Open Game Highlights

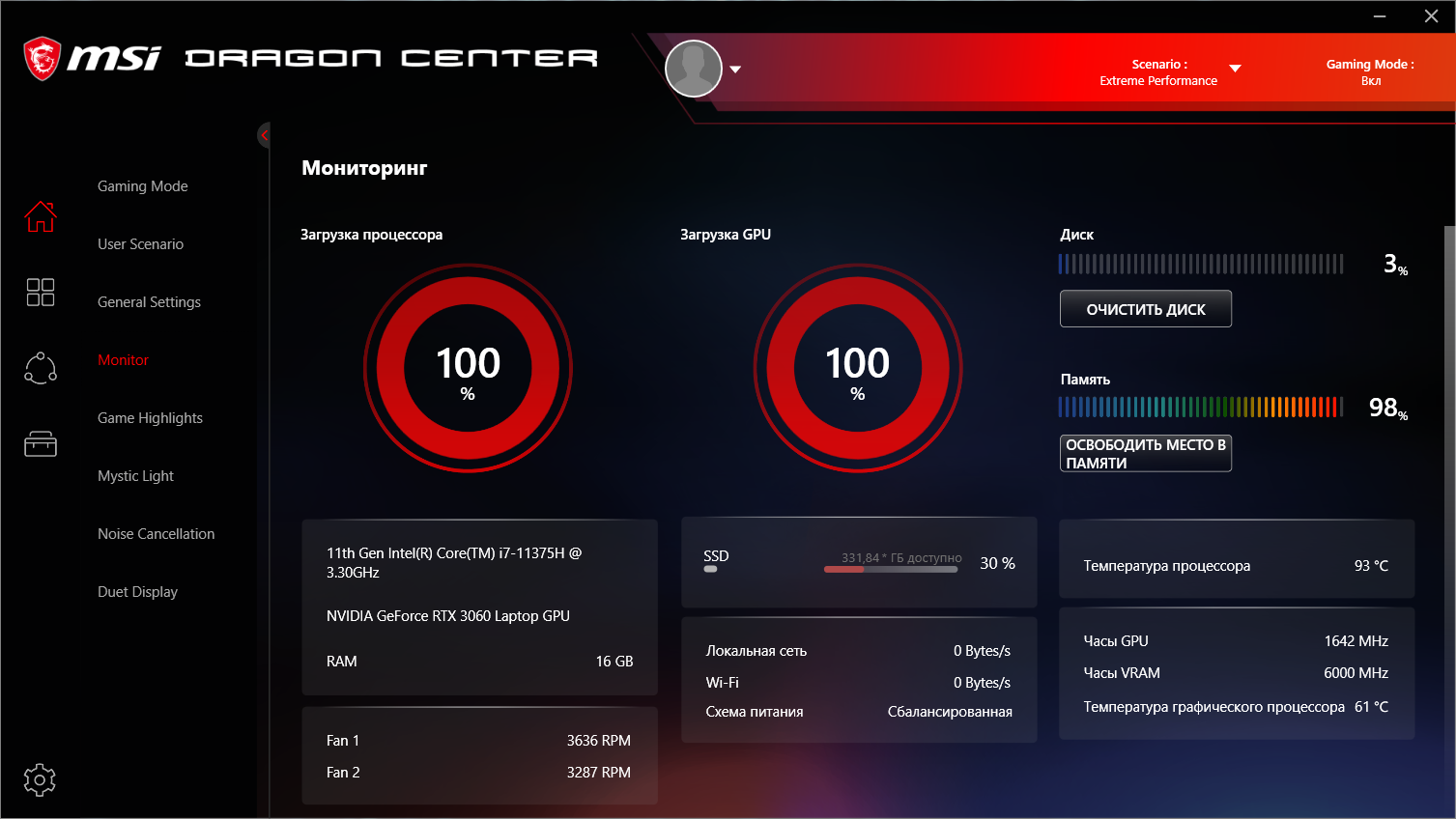click(150, 418)
